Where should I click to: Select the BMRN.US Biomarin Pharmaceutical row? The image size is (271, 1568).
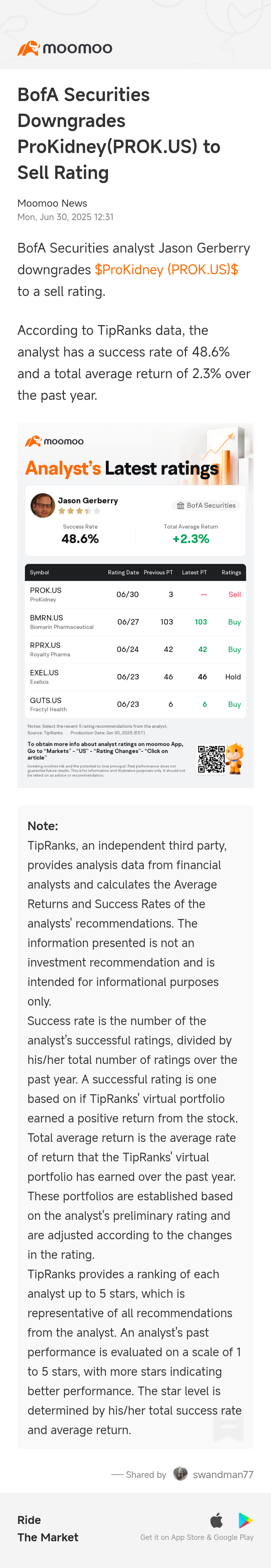pyautogui.click(x=135, y=622)
